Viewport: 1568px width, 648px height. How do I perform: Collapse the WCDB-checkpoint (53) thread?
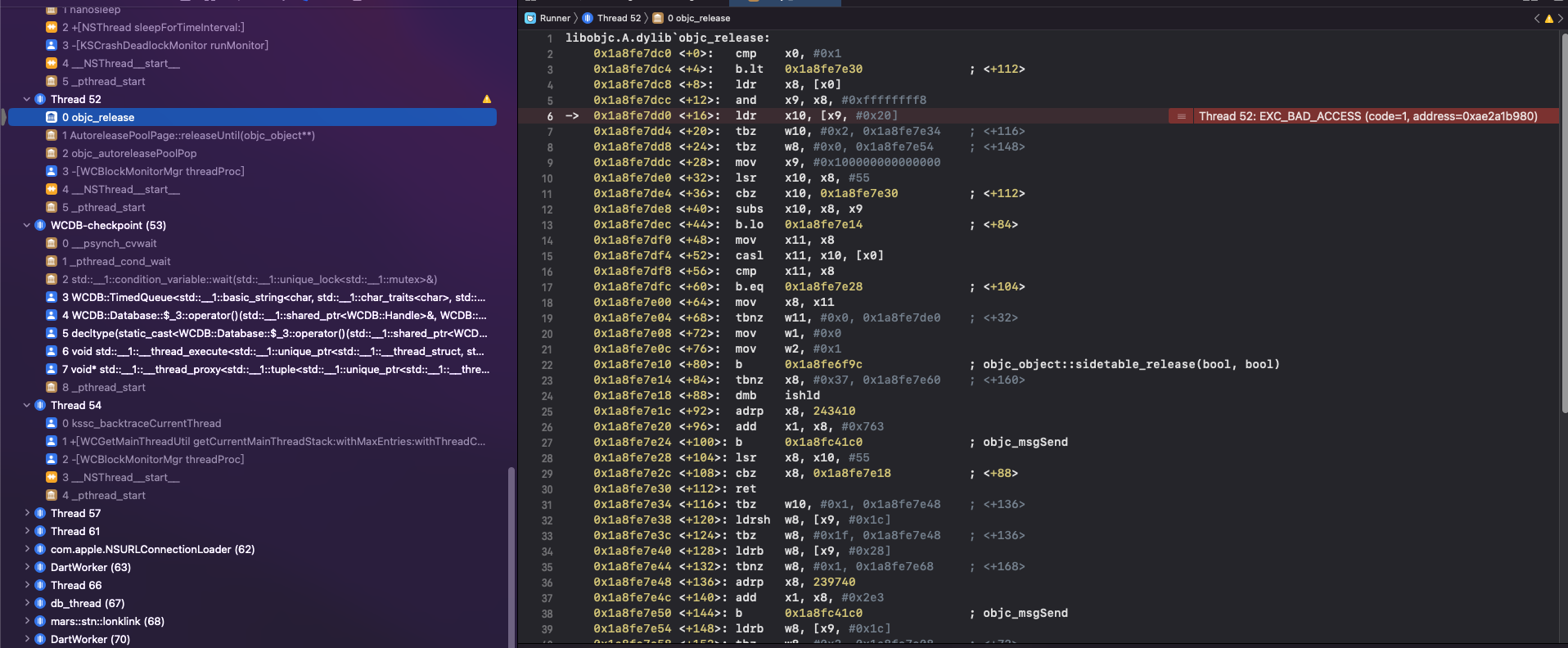(26, 225)
